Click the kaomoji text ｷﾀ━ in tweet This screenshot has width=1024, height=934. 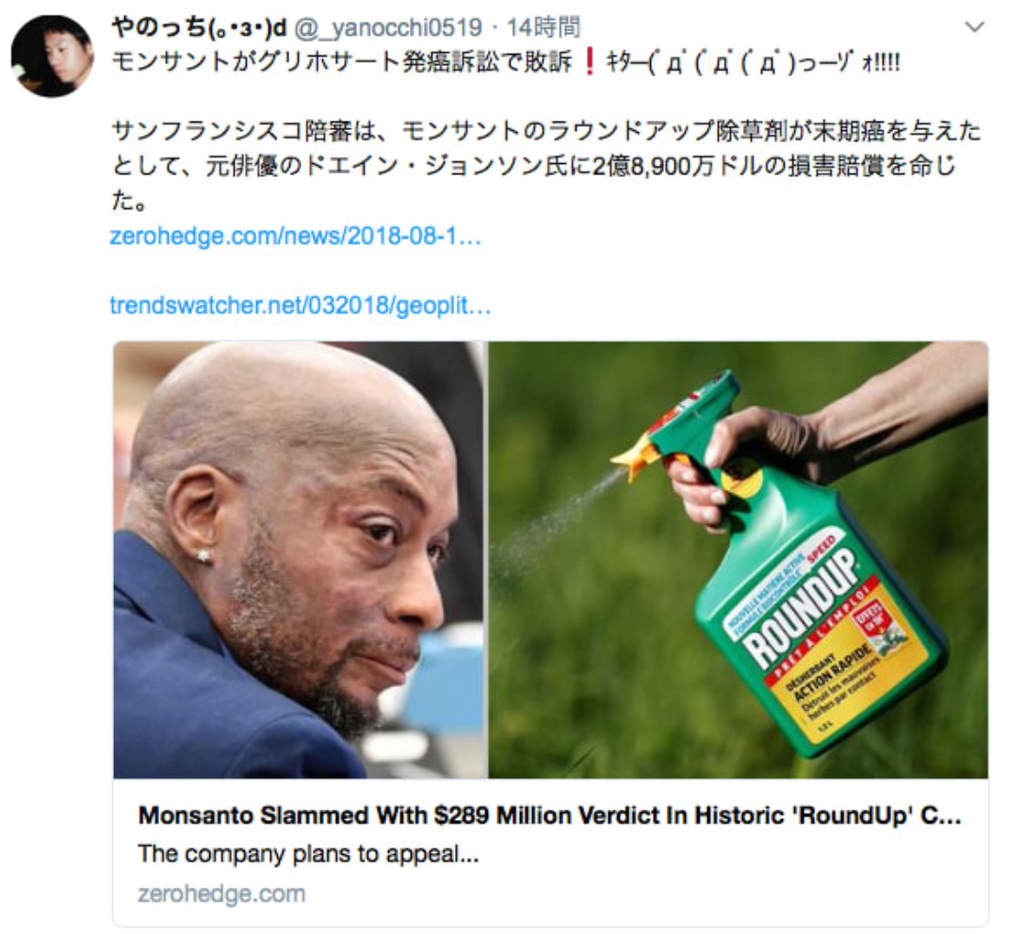pyautogui.click(x=753, y=63)
